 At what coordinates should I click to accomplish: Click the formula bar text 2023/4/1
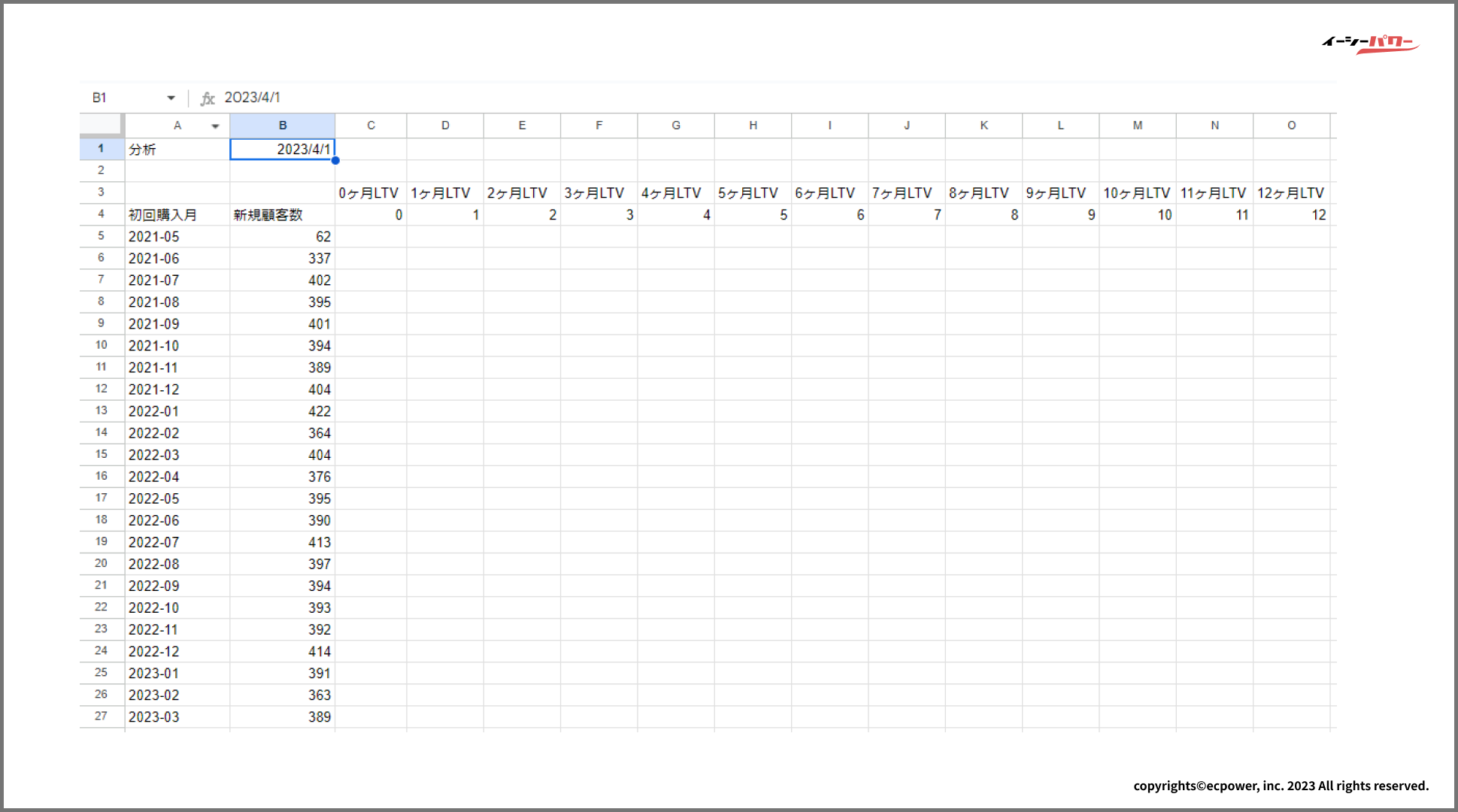253,98
